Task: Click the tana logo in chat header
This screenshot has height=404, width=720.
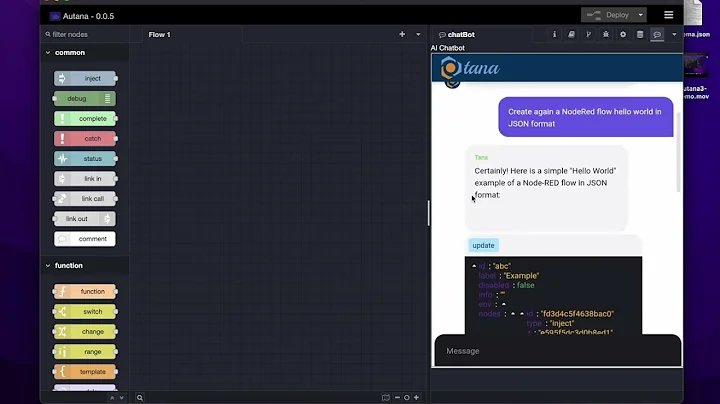Action: (x=470, y=68)
